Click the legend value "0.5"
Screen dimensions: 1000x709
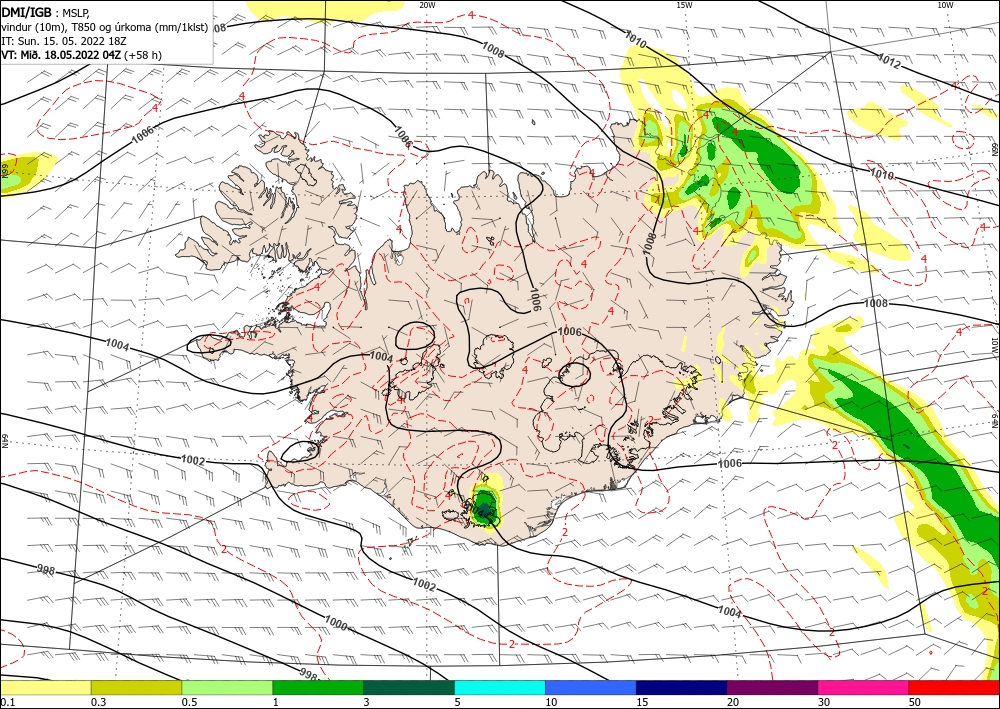pyautogui.click(x=189, y=702)
